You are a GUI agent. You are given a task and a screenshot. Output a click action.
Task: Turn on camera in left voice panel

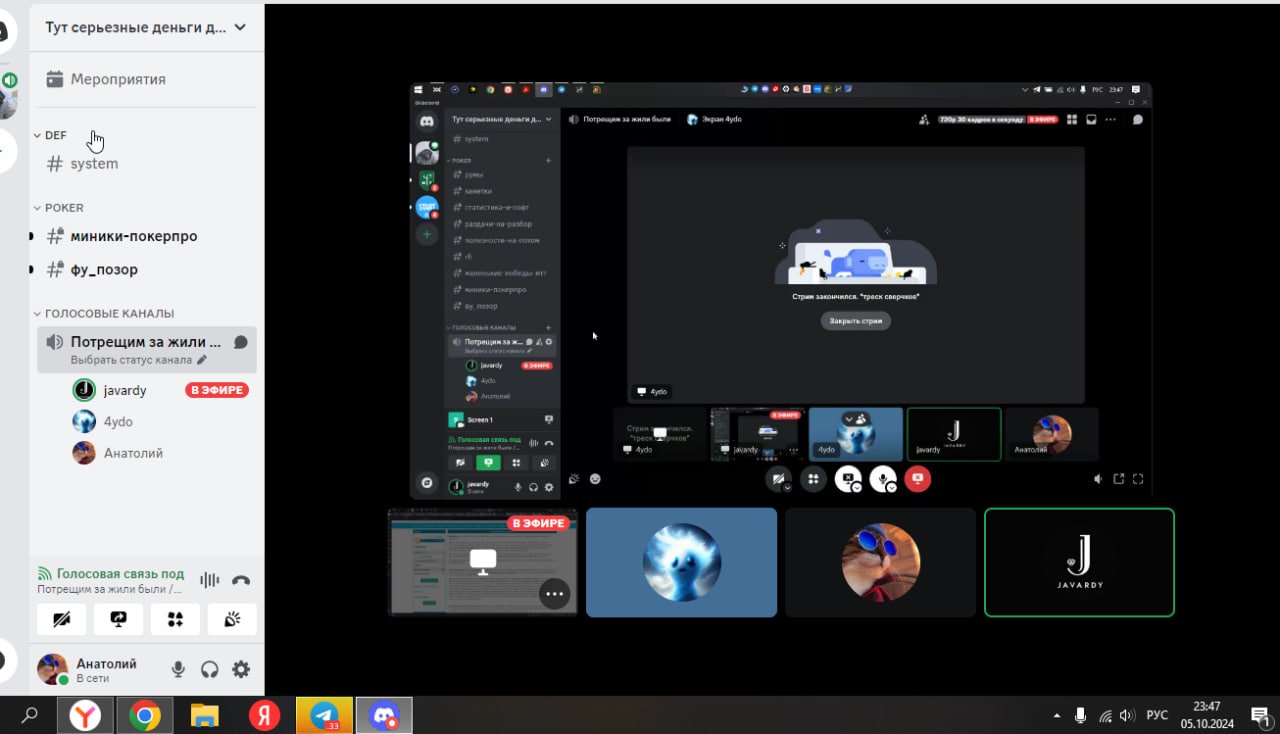[61, 619]
